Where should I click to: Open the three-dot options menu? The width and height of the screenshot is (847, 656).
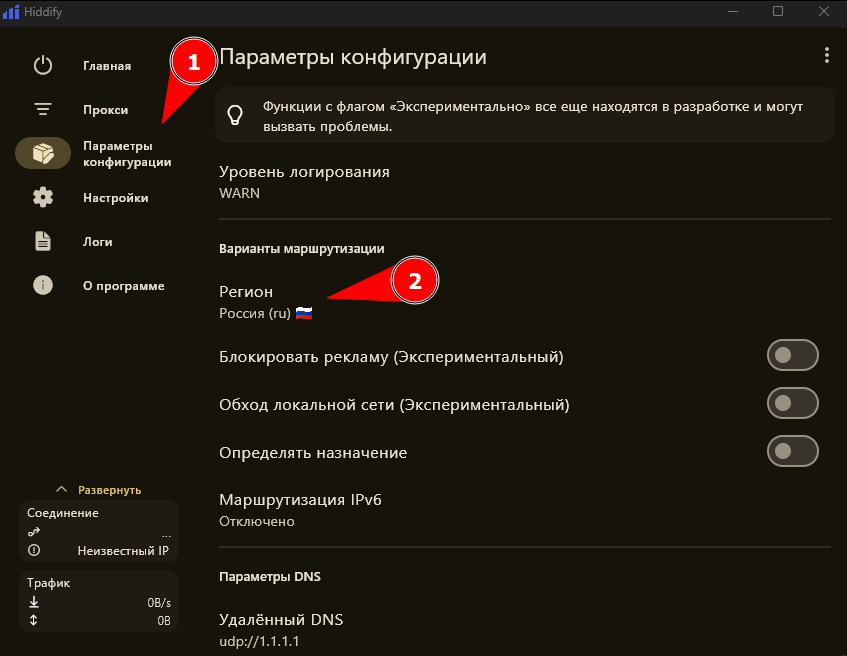pos(825,55)
